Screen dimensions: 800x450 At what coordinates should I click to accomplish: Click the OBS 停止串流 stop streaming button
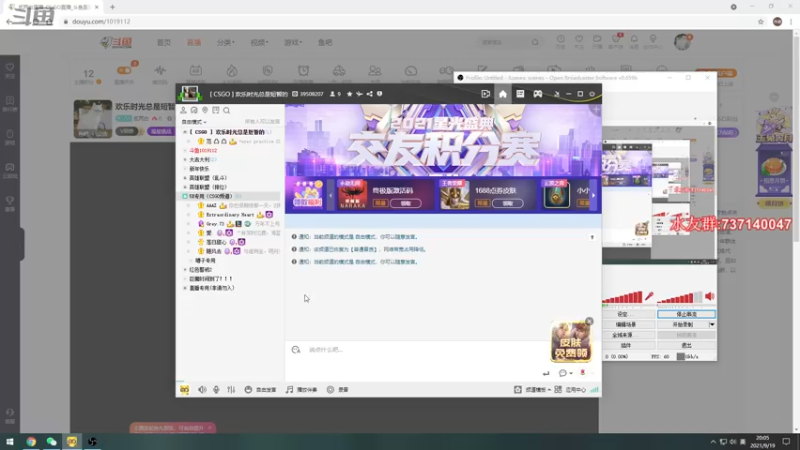coord(687,314)
